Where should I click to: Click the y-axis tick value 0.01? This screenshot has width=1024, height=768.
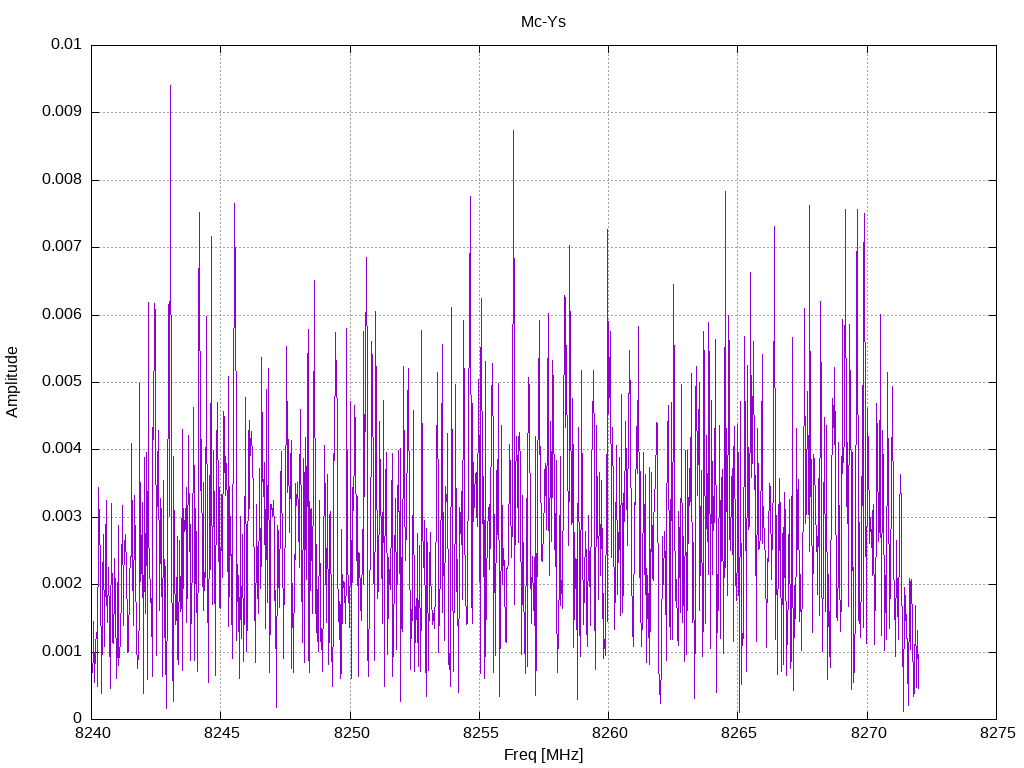66,44
